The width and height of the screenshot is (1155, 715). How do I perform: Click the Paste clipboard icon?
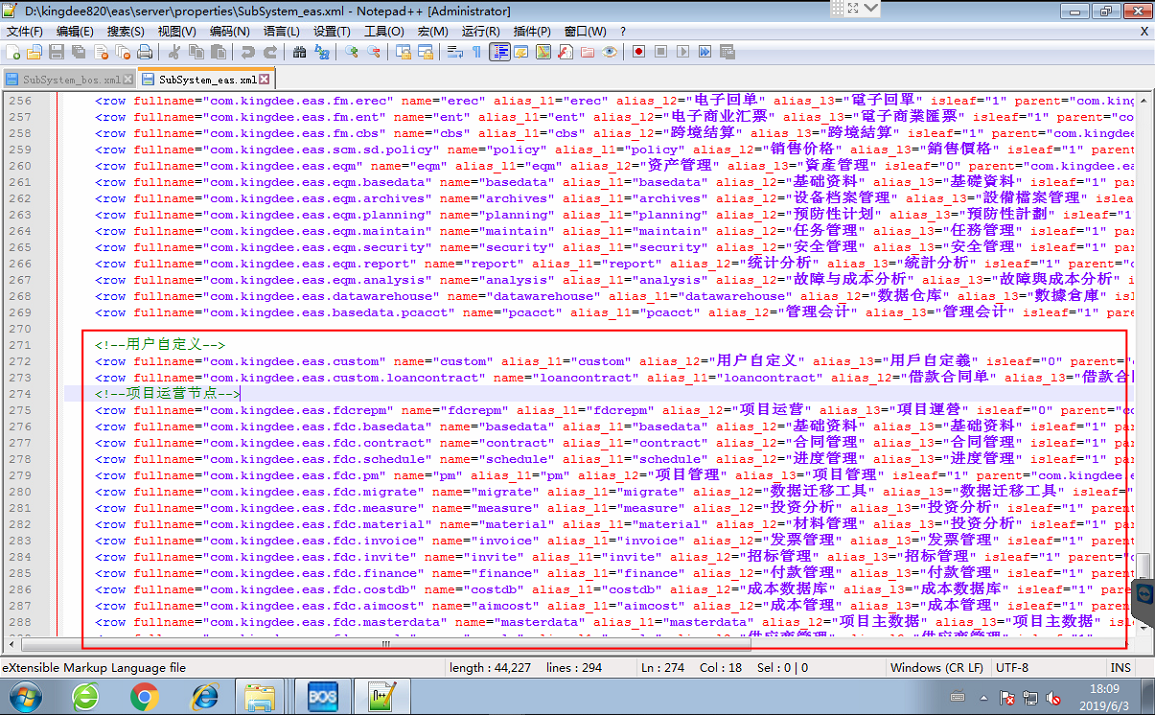(x=218, y=52)
